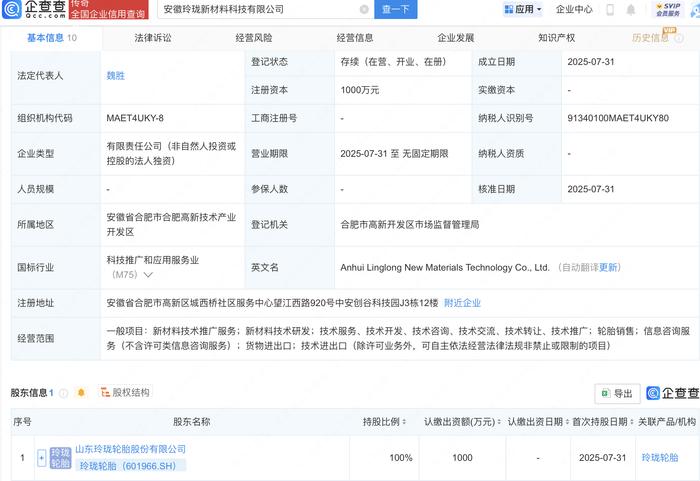Expand shareholder row 1 plus icon
This screenshot has height=481, width=700.
click(x=42, y=458)
